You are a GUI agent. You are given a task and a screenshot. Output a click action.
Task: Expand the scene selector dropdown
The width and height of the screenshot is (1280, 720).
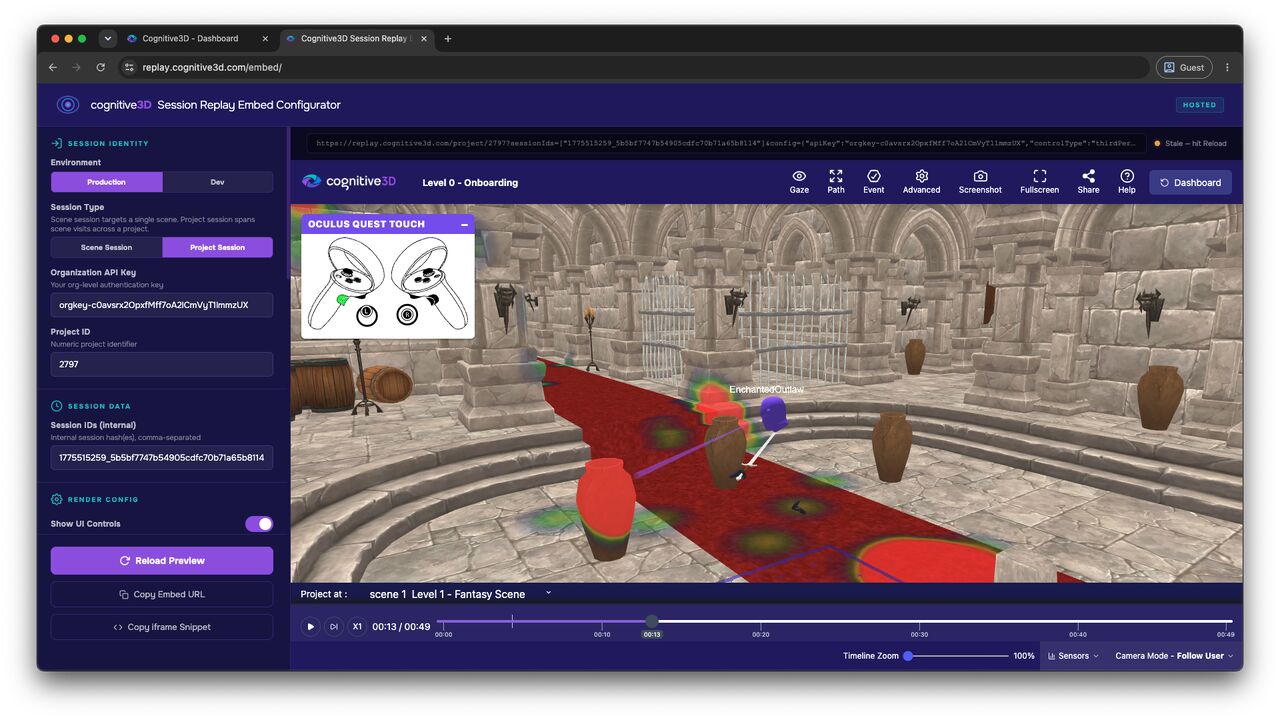[548, 593]
